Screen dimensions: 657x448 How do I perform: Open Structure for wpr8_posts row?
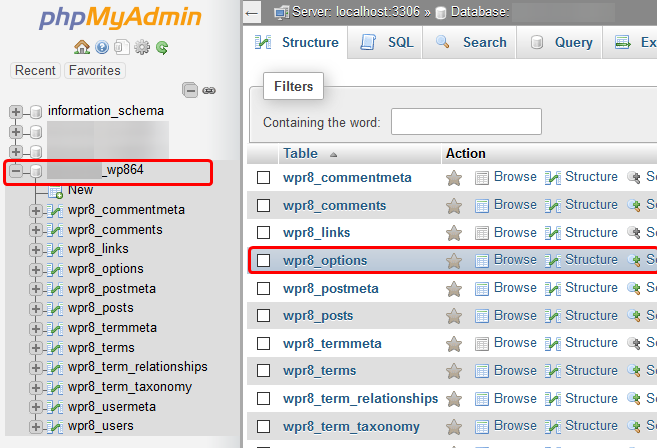click(x=581, y=316)
